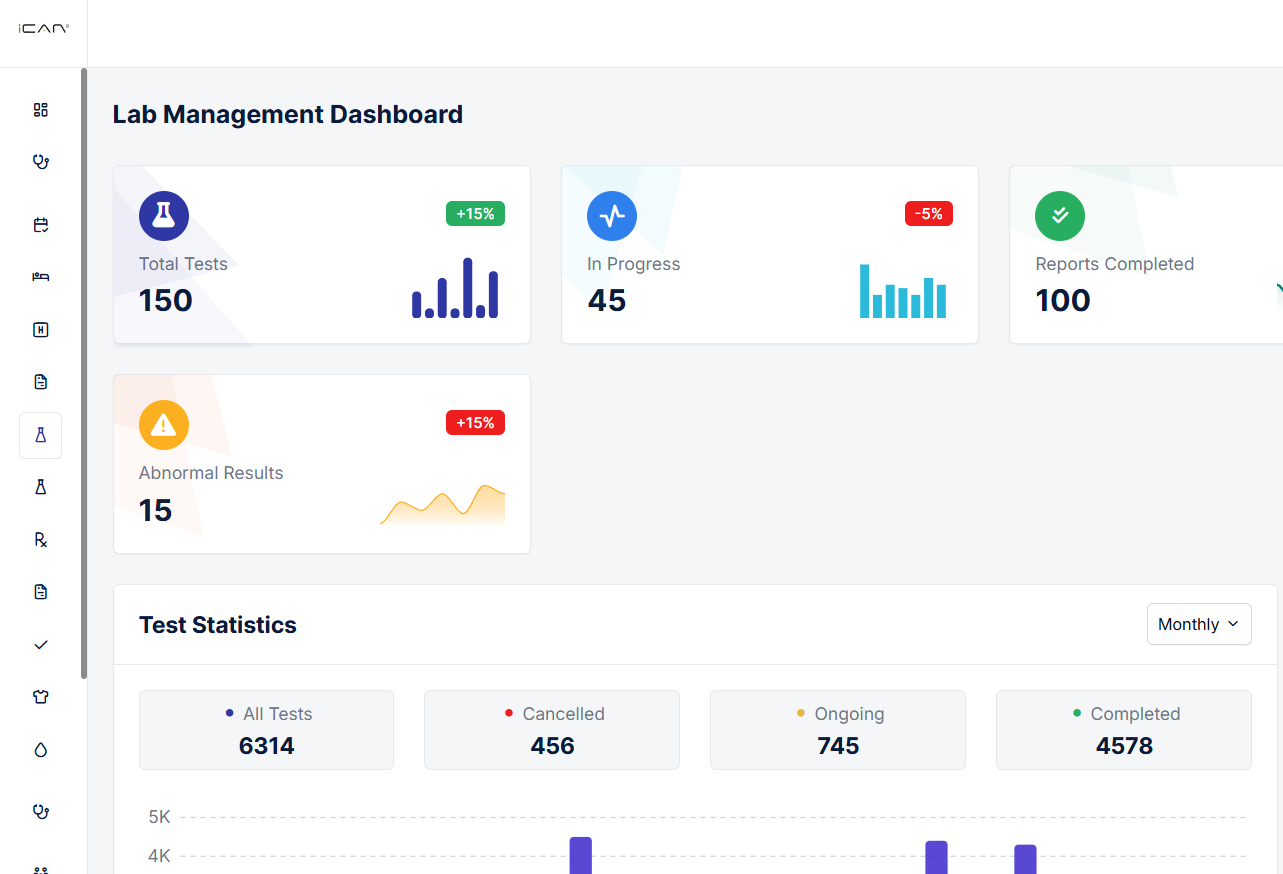Open the hospital H icon in sidebar
This screenshot has width=1283, height=874.
click(41, 330)
